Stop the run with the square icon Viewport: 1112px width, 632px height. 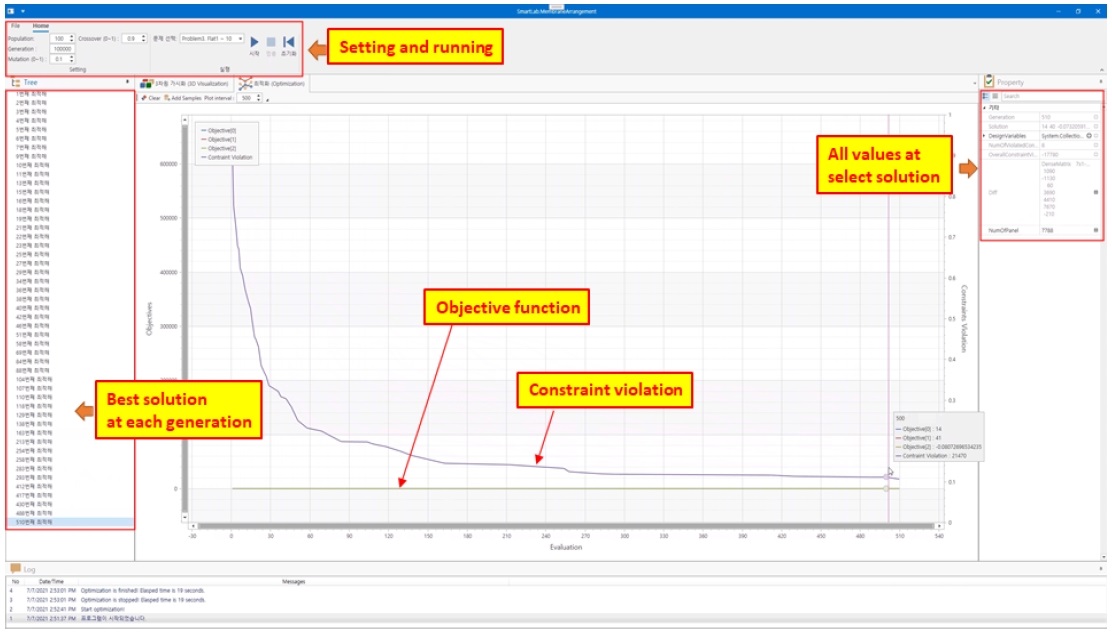tap(271, 42)
